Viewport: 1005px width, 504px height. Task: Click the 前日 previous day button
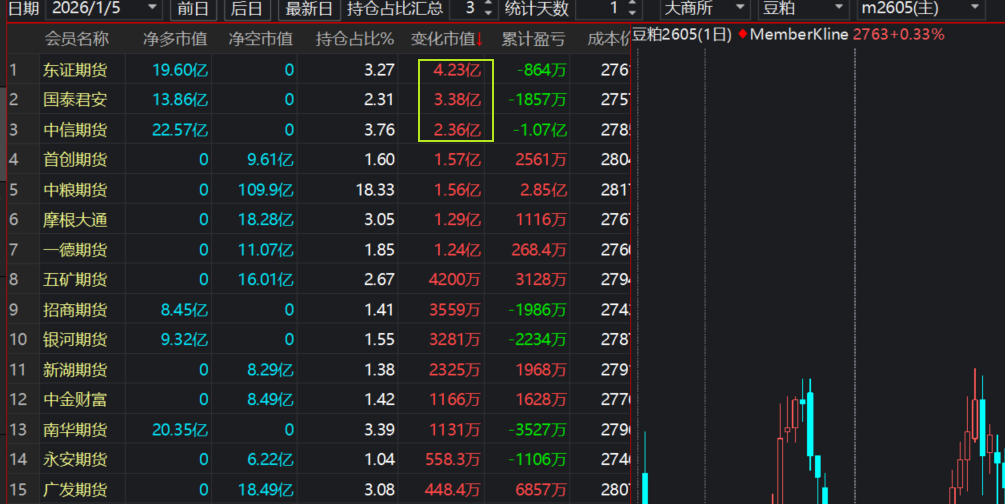pyautogui.click(x=194, y=9)
